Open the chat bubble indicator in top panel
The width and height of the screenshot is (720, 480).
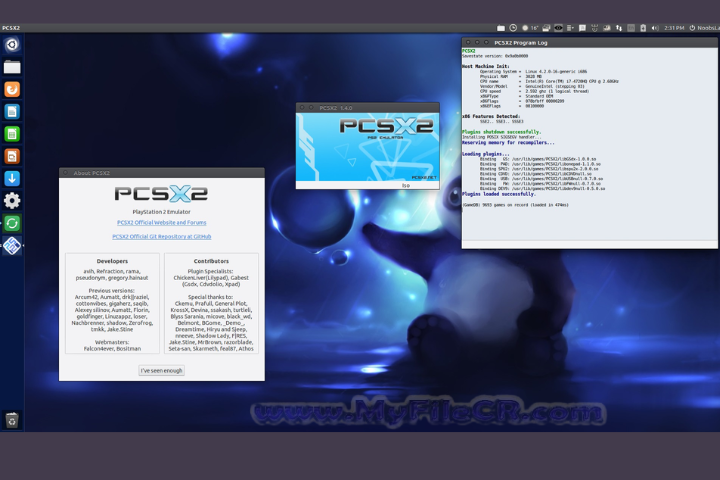click(582, 28)
